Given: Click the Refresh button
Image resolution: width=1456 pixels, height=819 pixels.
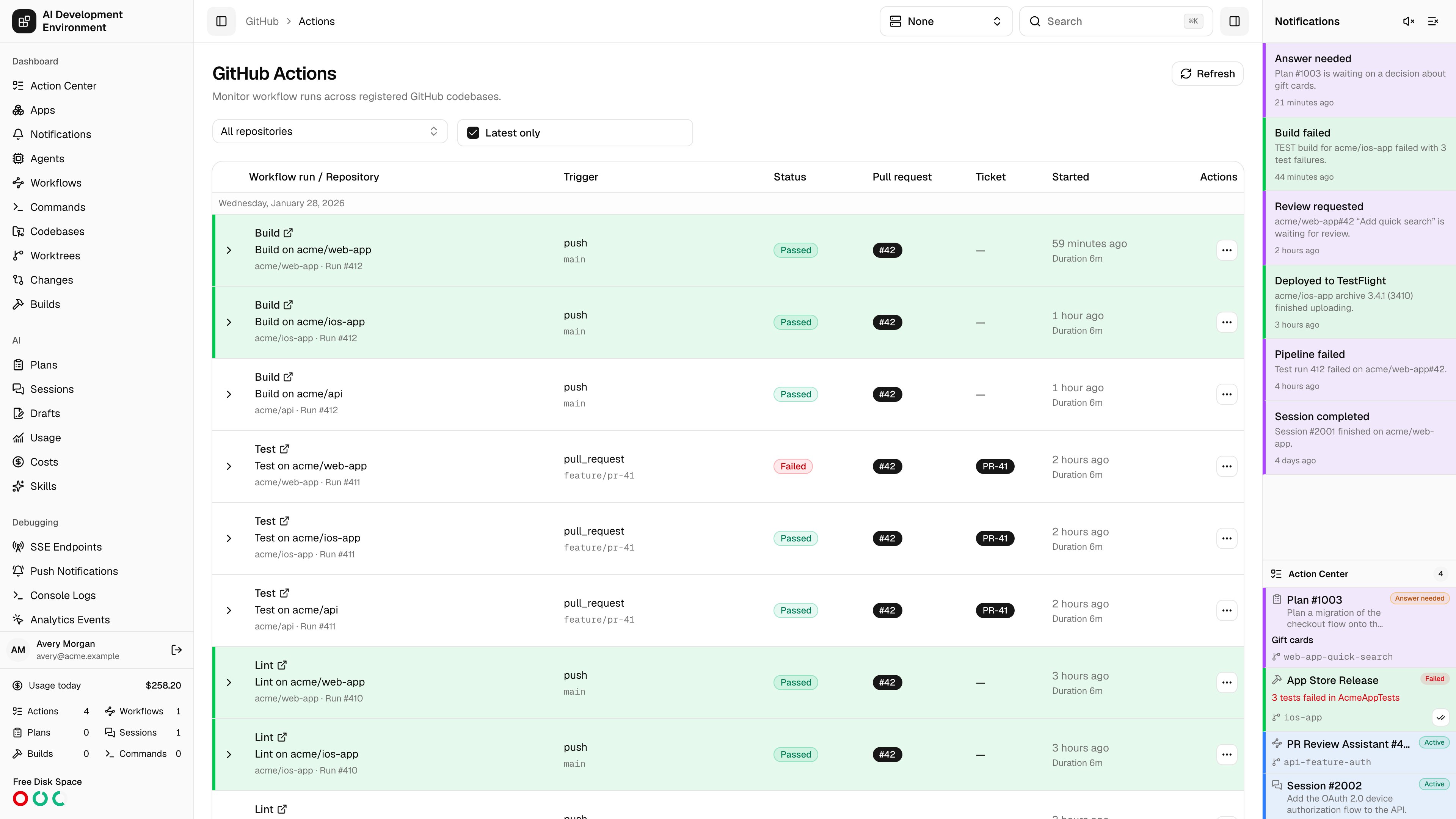Looking at the screenshot, I should (1207, 74).
